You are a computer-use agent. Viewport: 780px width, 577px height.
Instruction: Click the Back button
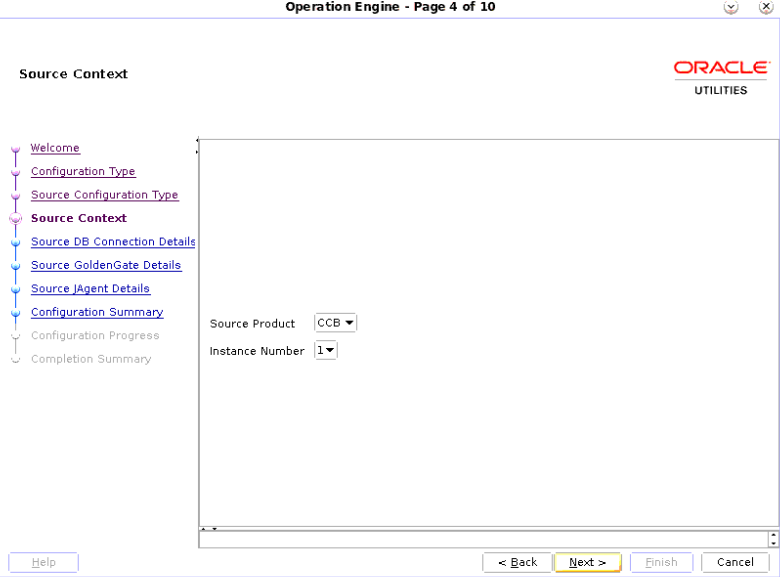pyautogui.click(x=517, y=562)
